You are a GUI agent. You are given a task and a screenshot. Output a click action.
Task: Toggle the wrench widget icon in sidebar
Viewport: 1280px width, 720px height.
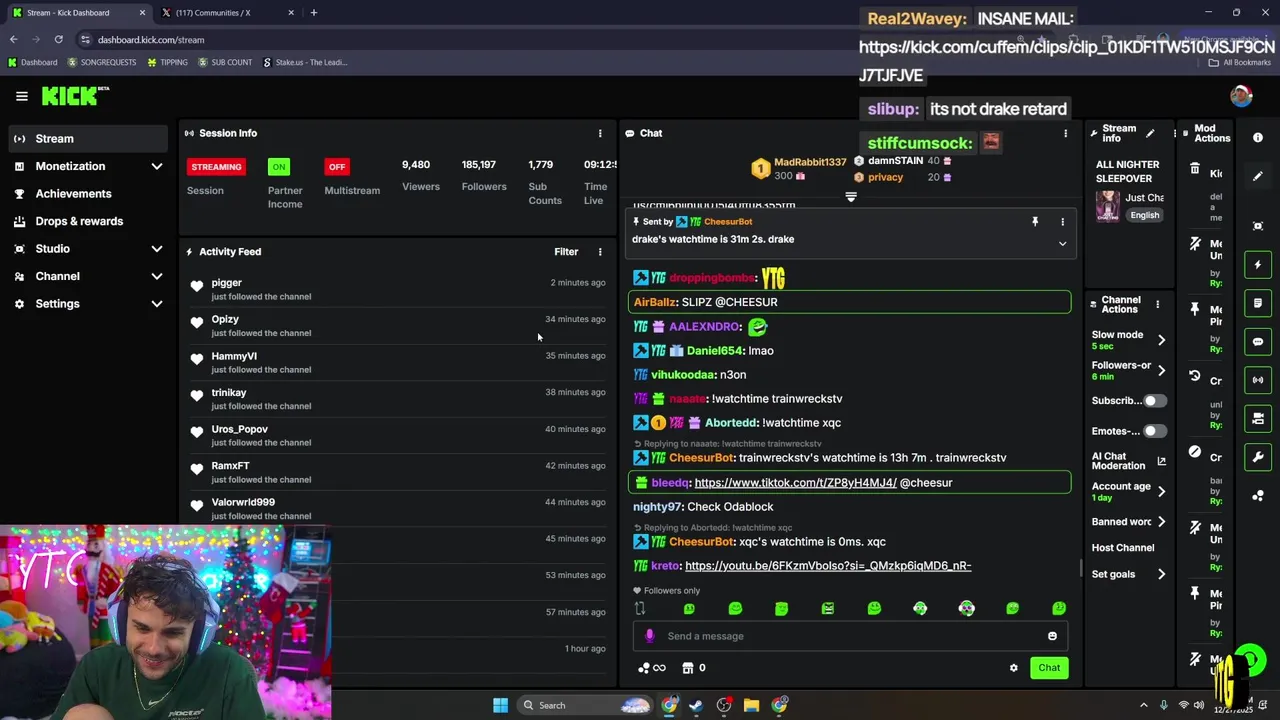1258,457
